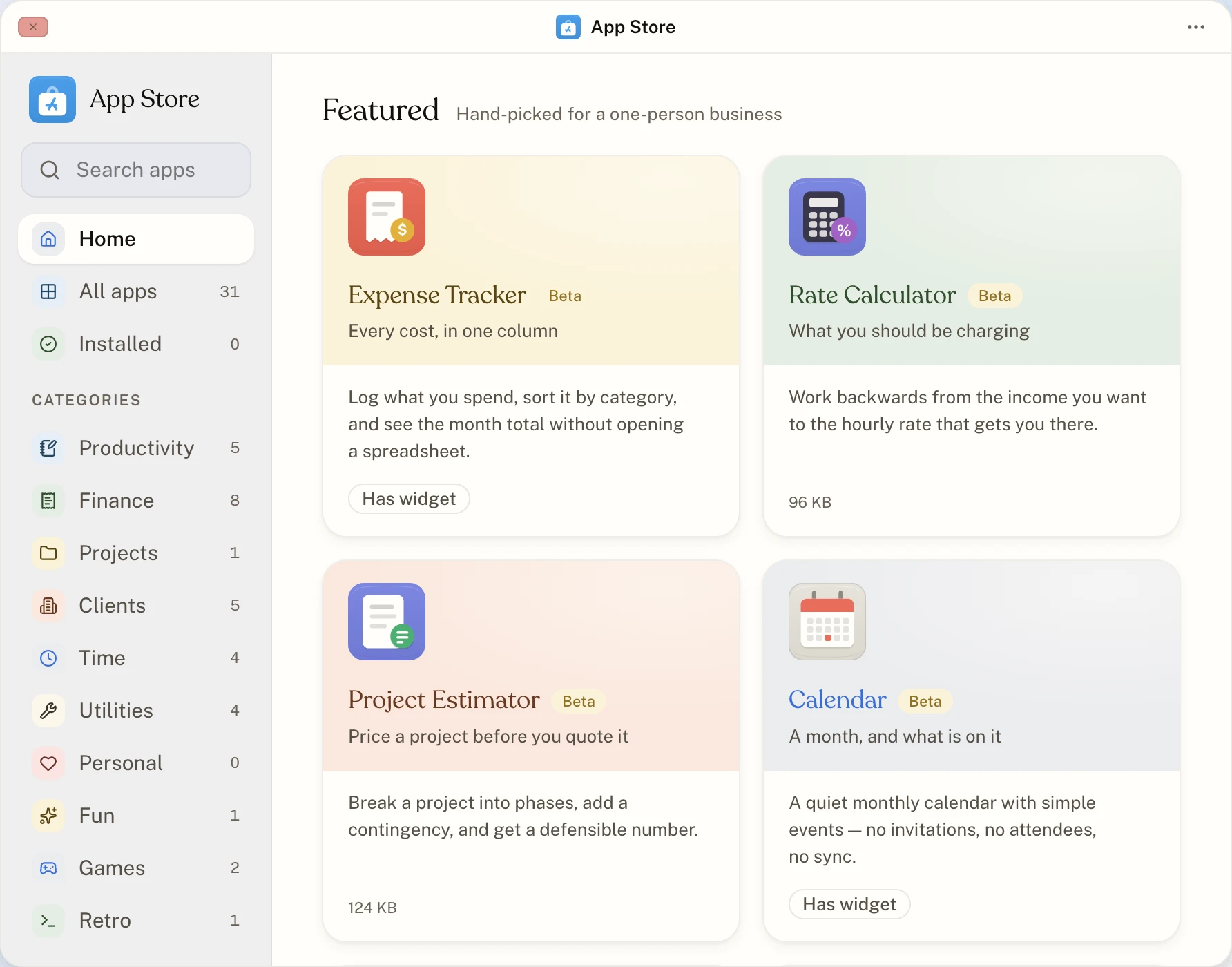This screenshot has width=1232, height=967.
Task: Click the Personal heart icon
Action: [x=48, y=763]
